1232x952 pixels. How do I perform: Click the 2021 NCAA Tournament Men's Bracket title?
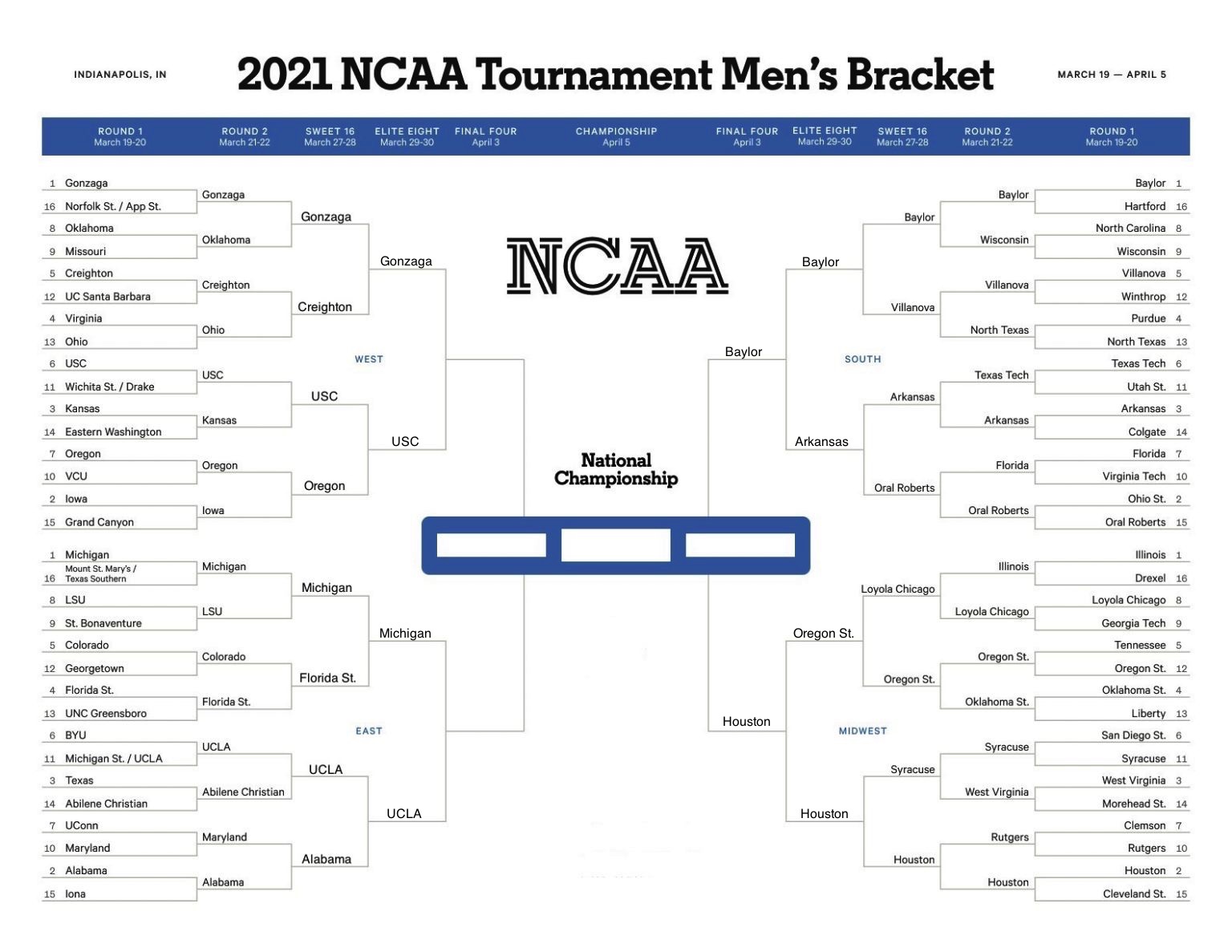(615, 75)
